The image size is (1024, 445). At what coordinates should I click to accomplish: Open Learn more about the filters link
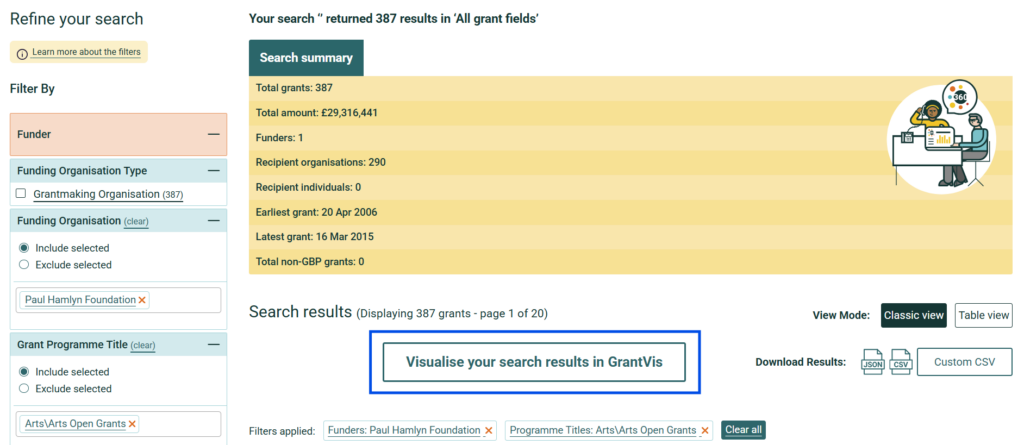click(86, 52)
